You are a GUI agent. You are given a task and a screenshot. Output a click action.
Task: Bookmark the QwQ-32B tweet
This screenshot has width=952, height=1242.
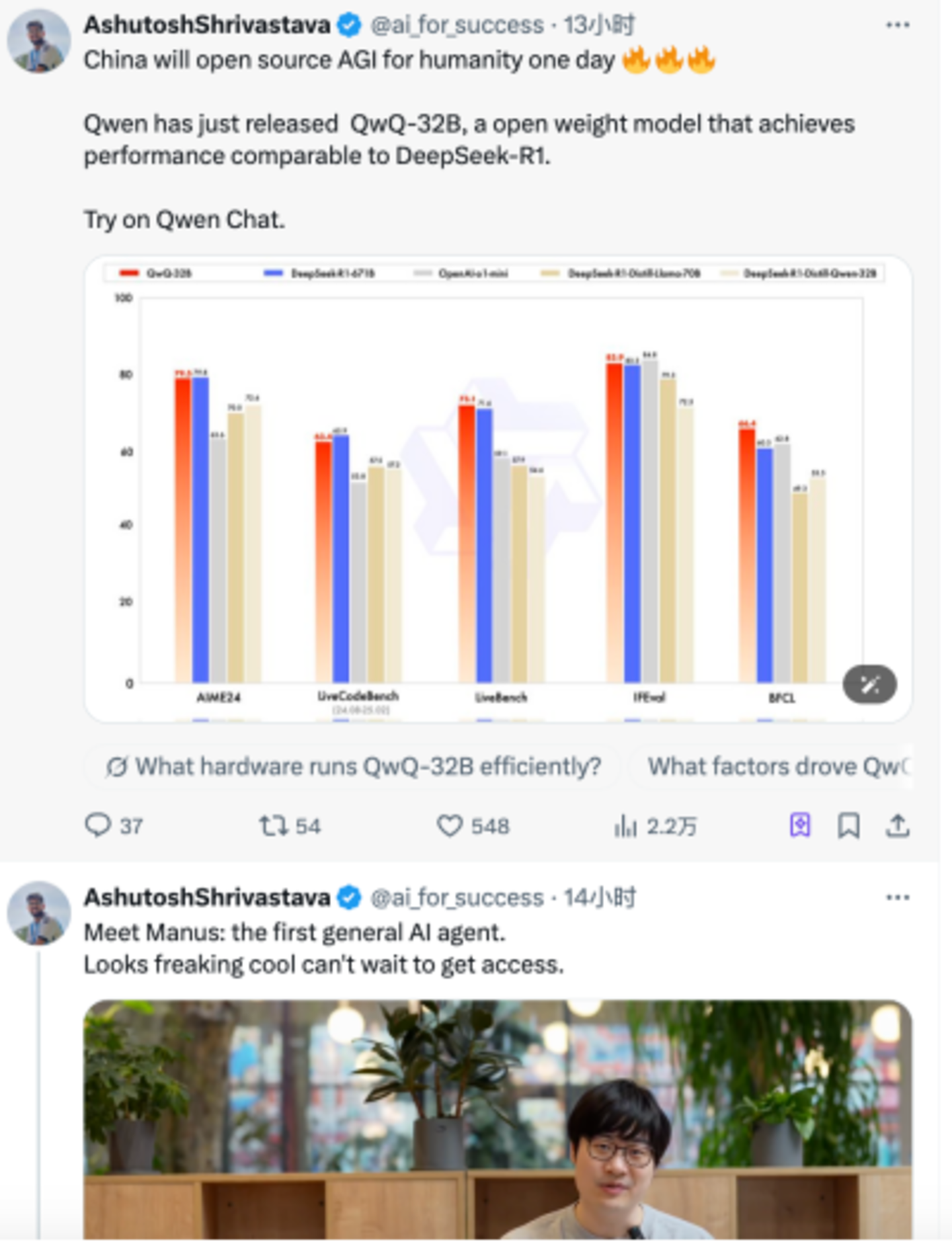tap(849, 825)
